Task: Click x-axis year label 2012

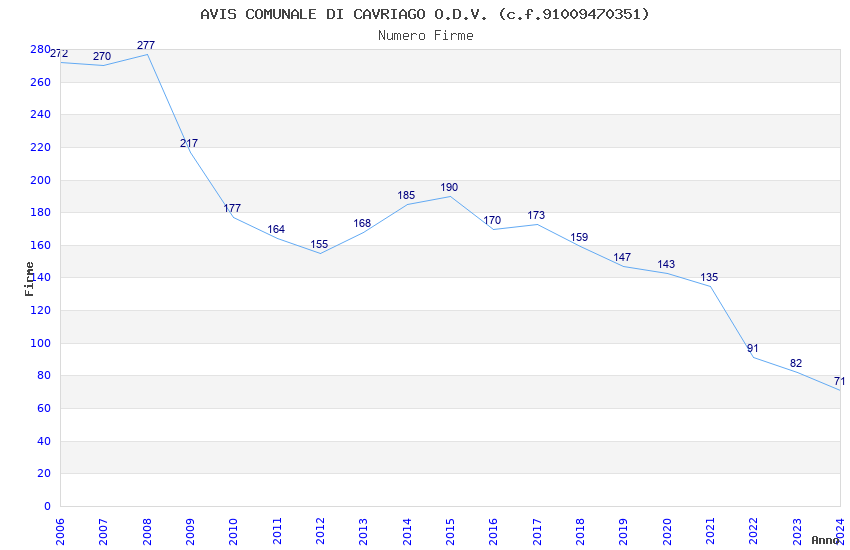Action: 320,532
